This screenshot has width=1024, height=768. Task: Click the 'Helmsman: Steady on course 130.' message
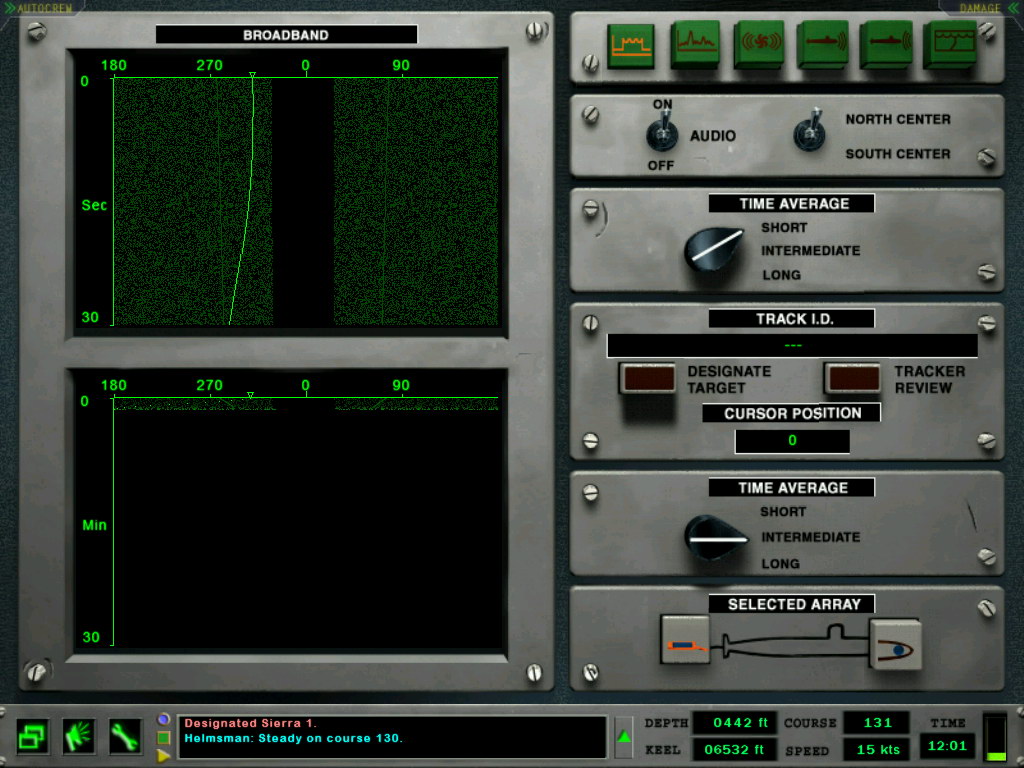pos(293,738)
